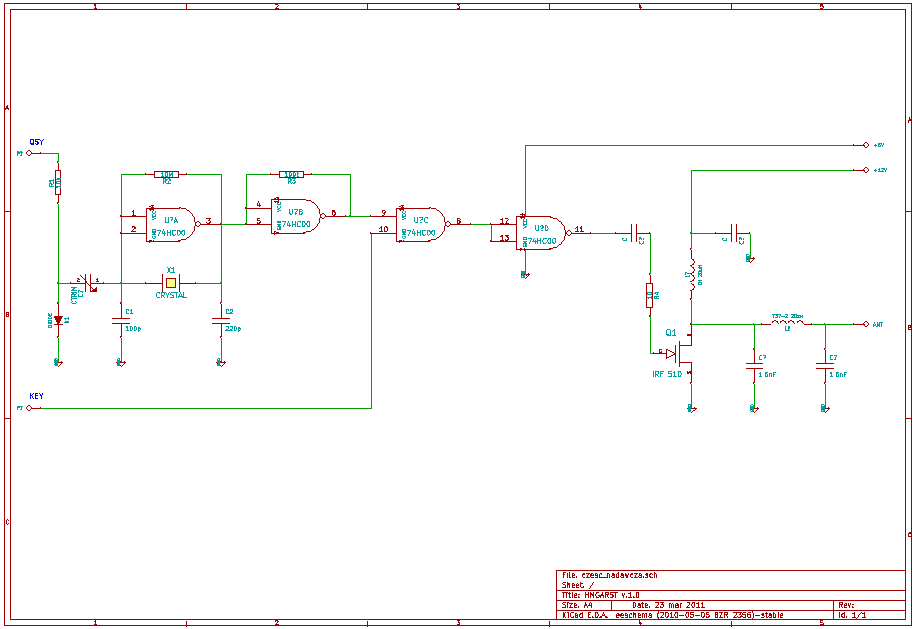
Task: Click the QSY input connector
Action: [x=29, y=153]
